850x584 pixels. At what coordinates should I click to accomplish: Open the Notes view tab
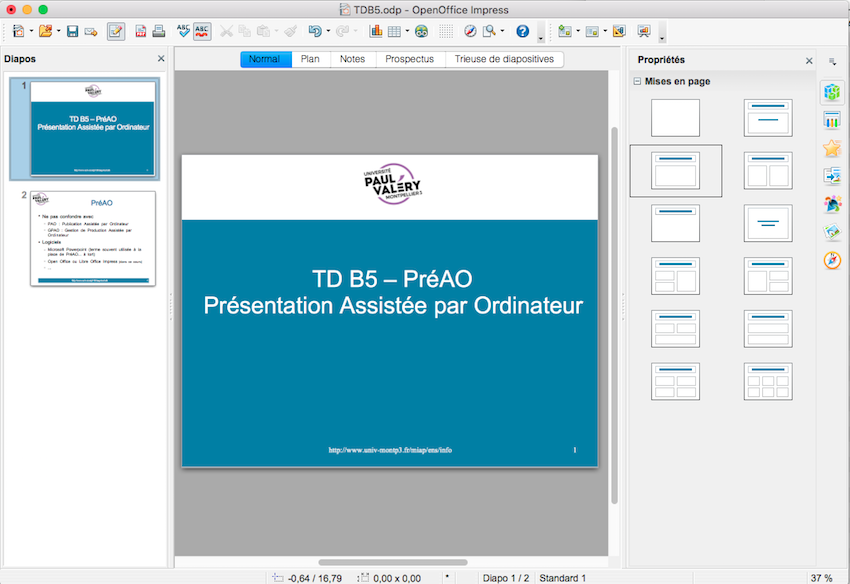tap(352, 59)
